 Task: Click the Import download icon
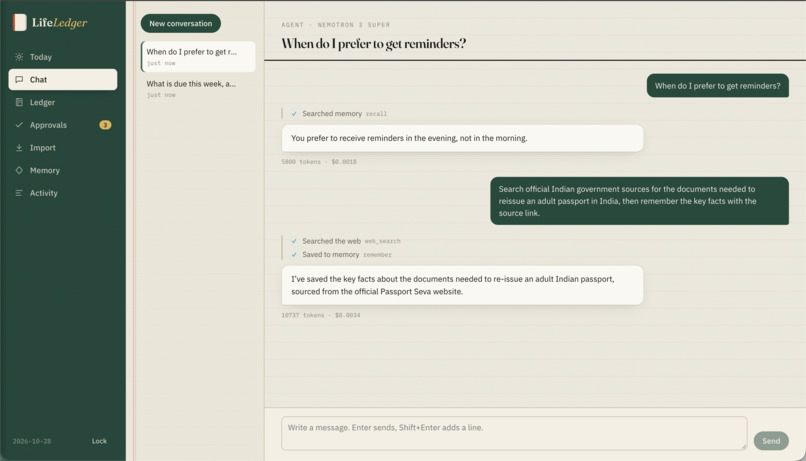[x=19, y=147]
